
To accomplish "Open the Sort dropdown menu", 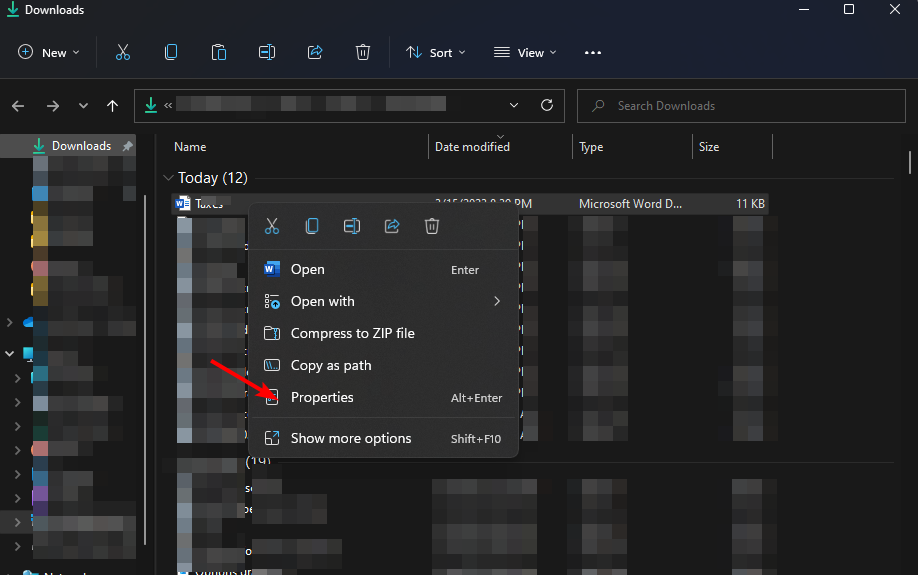I will point(435,53).
